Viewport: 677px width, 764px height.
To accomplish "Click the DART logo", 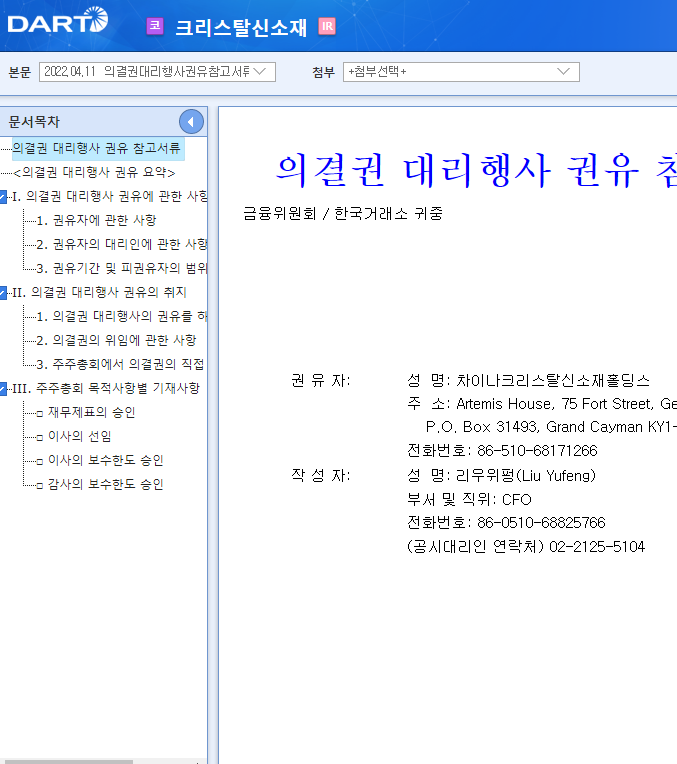I will tap(58, 21).
